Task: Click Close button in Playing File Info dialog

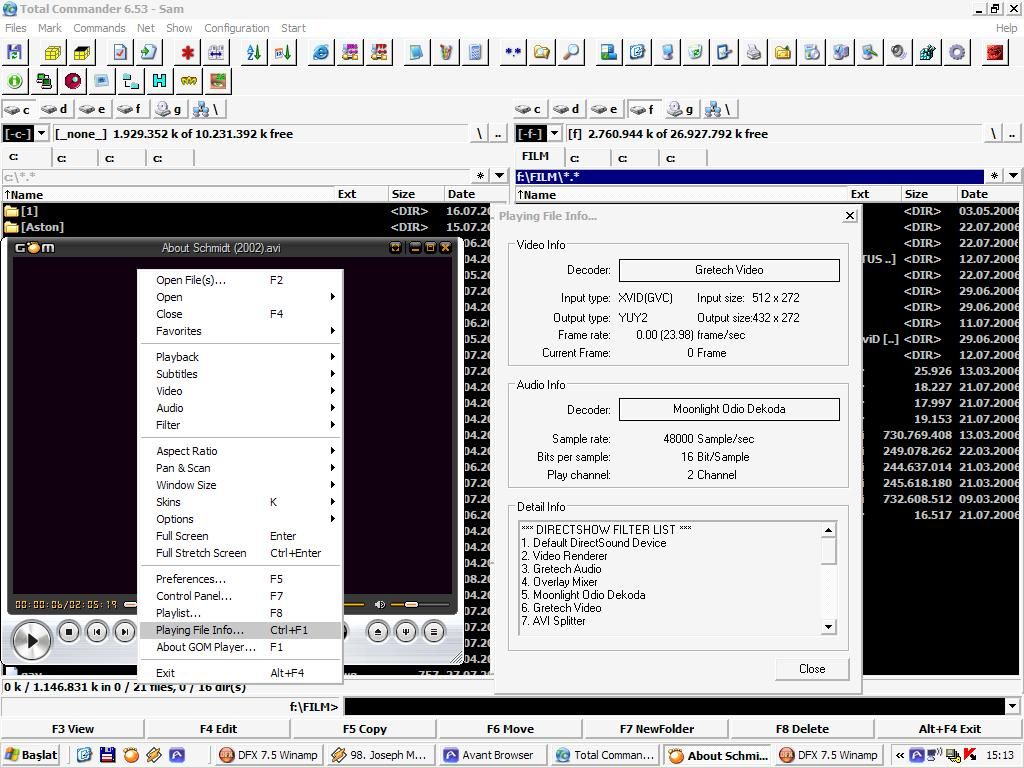Action: (812, 669)
